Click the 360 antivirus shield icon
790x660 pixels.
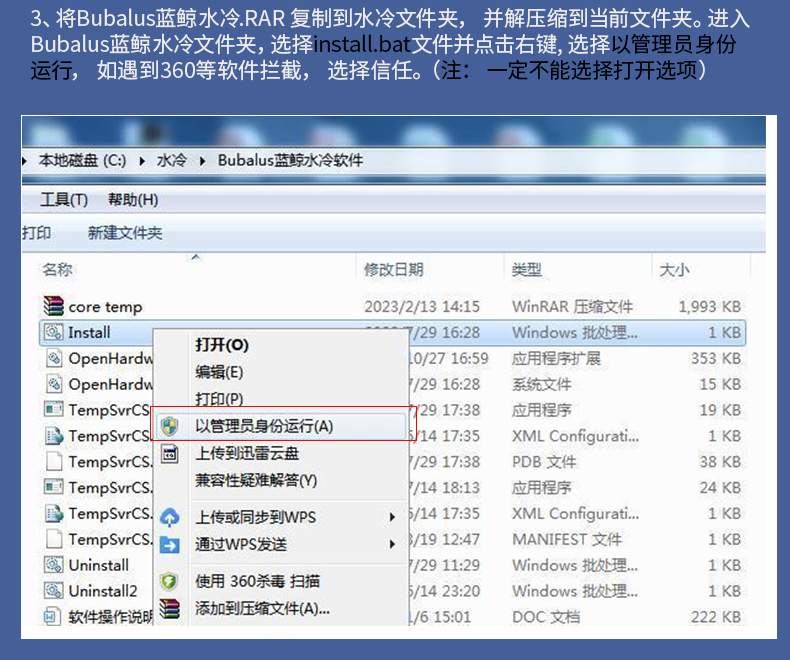(x=169, y=581)
